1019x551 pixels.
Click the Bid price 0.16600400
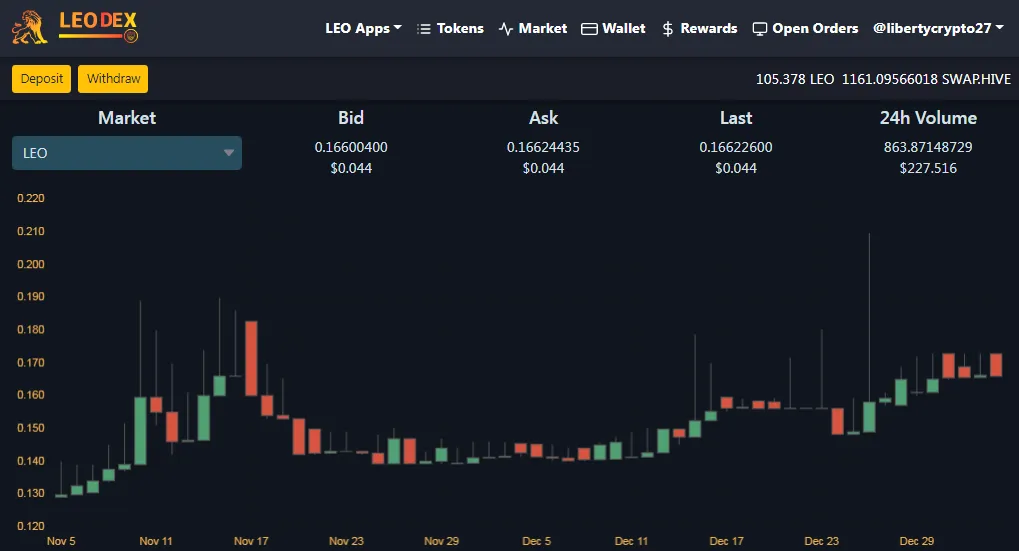[351, 147]
